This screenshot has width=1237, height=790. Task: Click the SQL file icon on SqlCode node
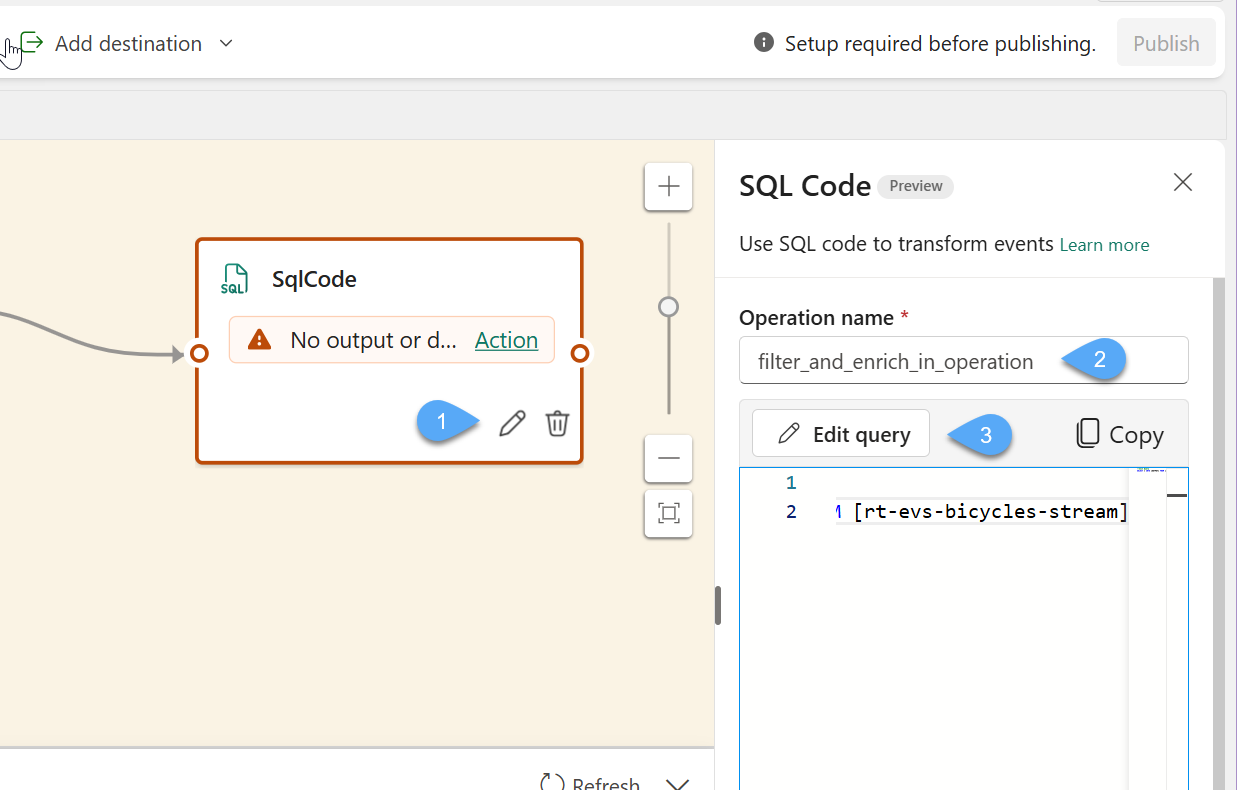(235, 279)
